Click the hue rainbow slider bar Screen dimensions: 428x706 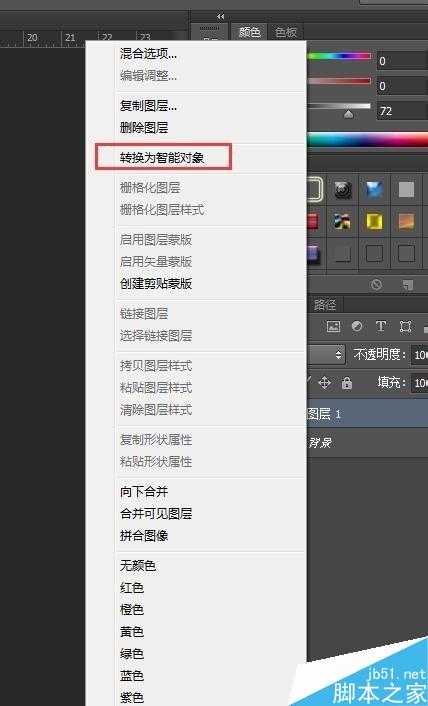[x=339, y=56]
